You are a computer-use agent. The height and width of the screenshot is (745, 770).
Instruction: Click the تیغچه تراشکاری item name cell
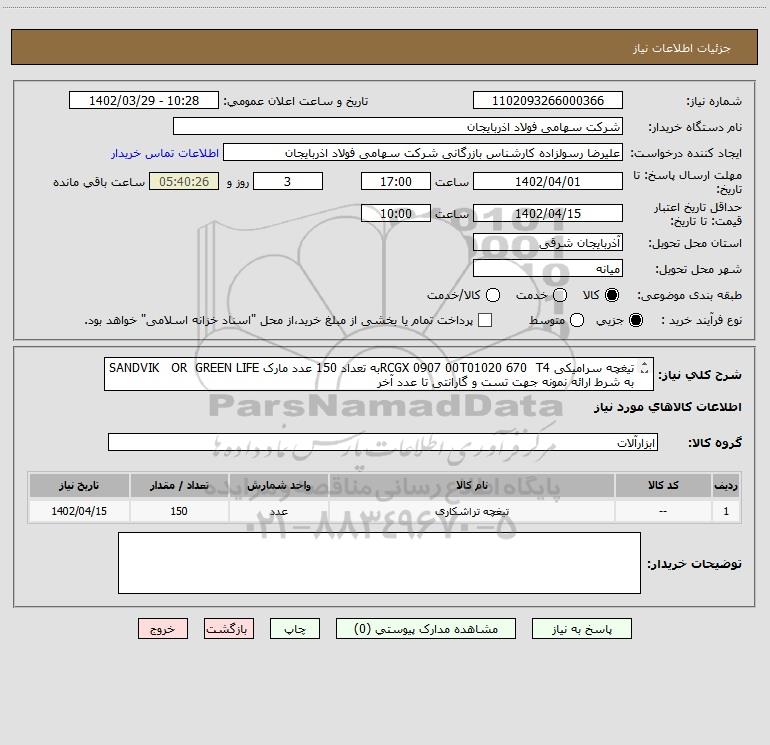pyautogui.click(x=472, y=511)
